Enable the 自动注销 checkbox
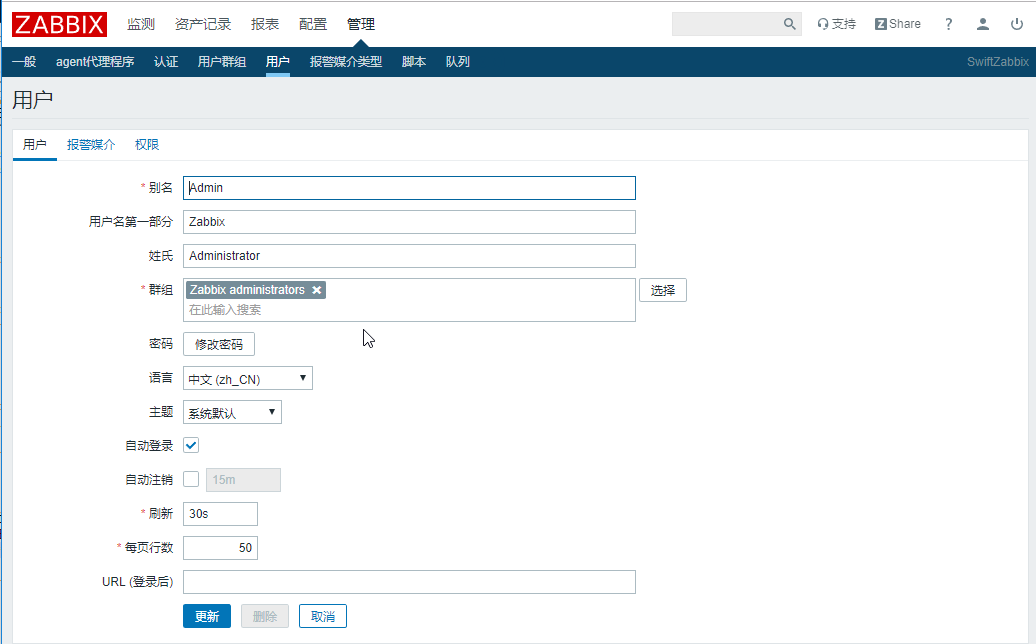This screenshot has height=644, width=1036. tap(191, 479)
